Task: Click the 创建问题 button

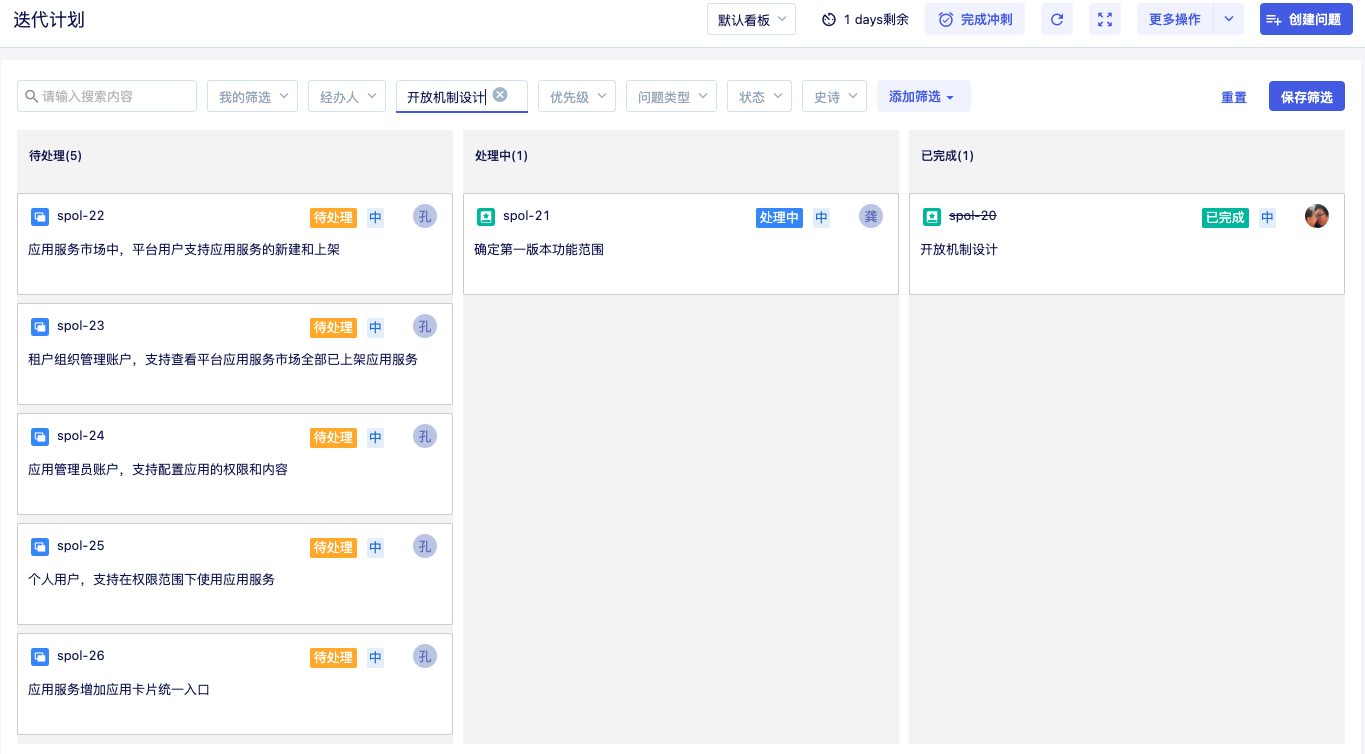Action: point(1306,19)
